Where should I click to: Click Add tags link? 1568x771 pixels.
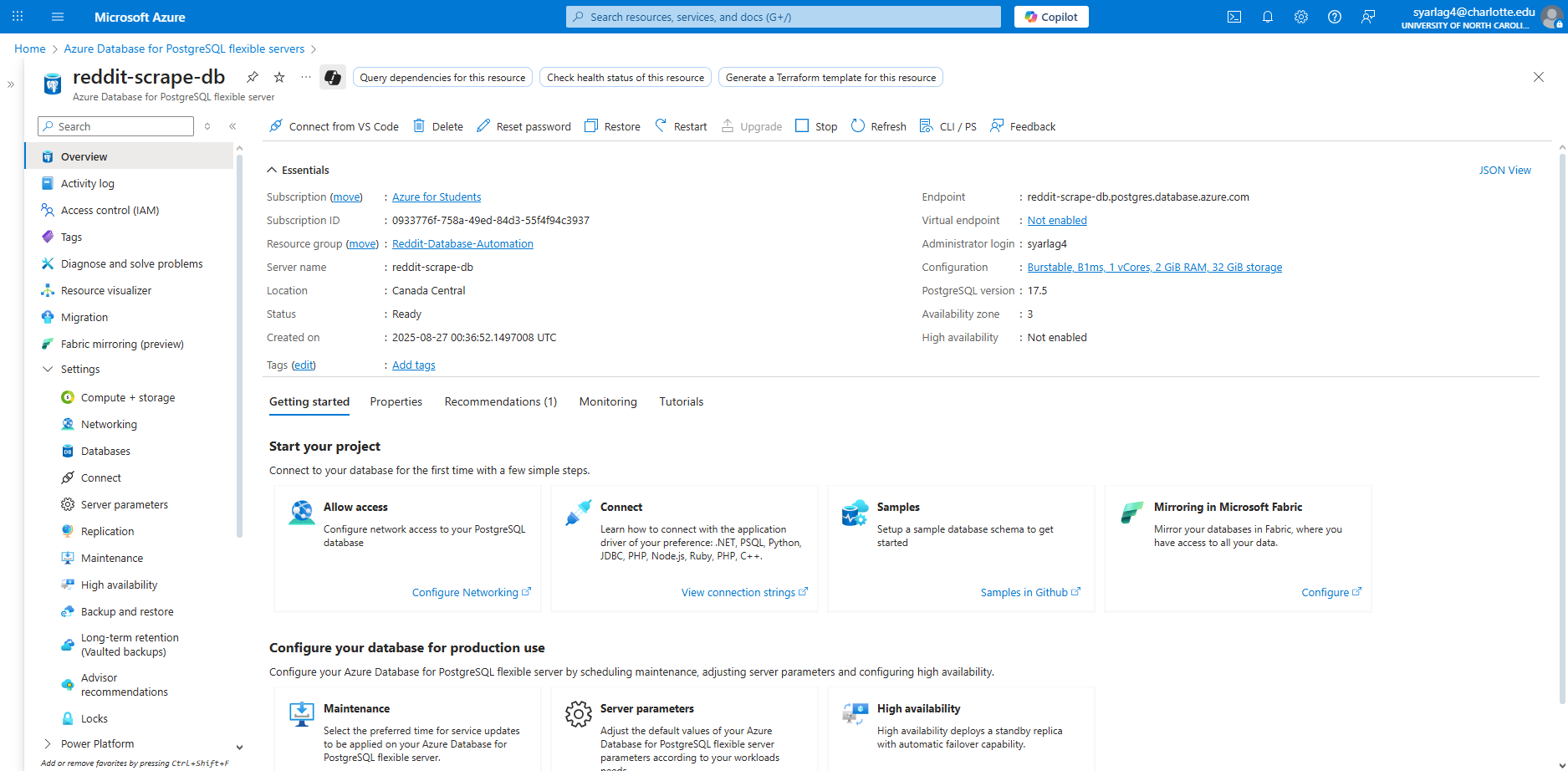point(413,365)
